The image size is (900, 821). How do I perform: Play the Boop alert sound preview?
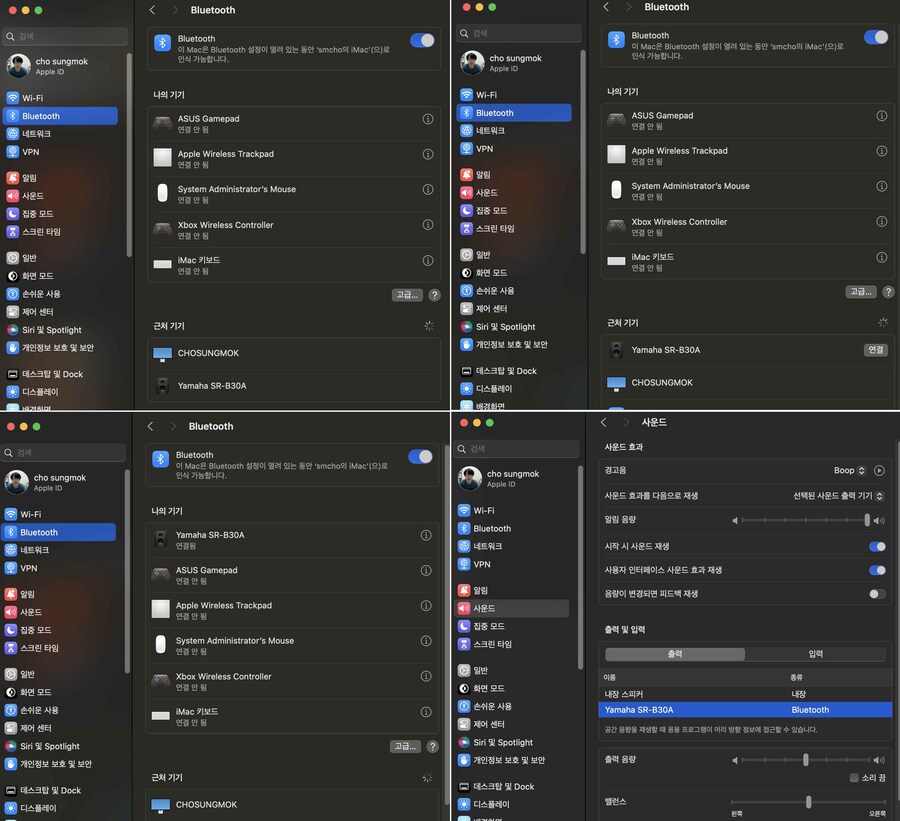click(x=879, y=470)
